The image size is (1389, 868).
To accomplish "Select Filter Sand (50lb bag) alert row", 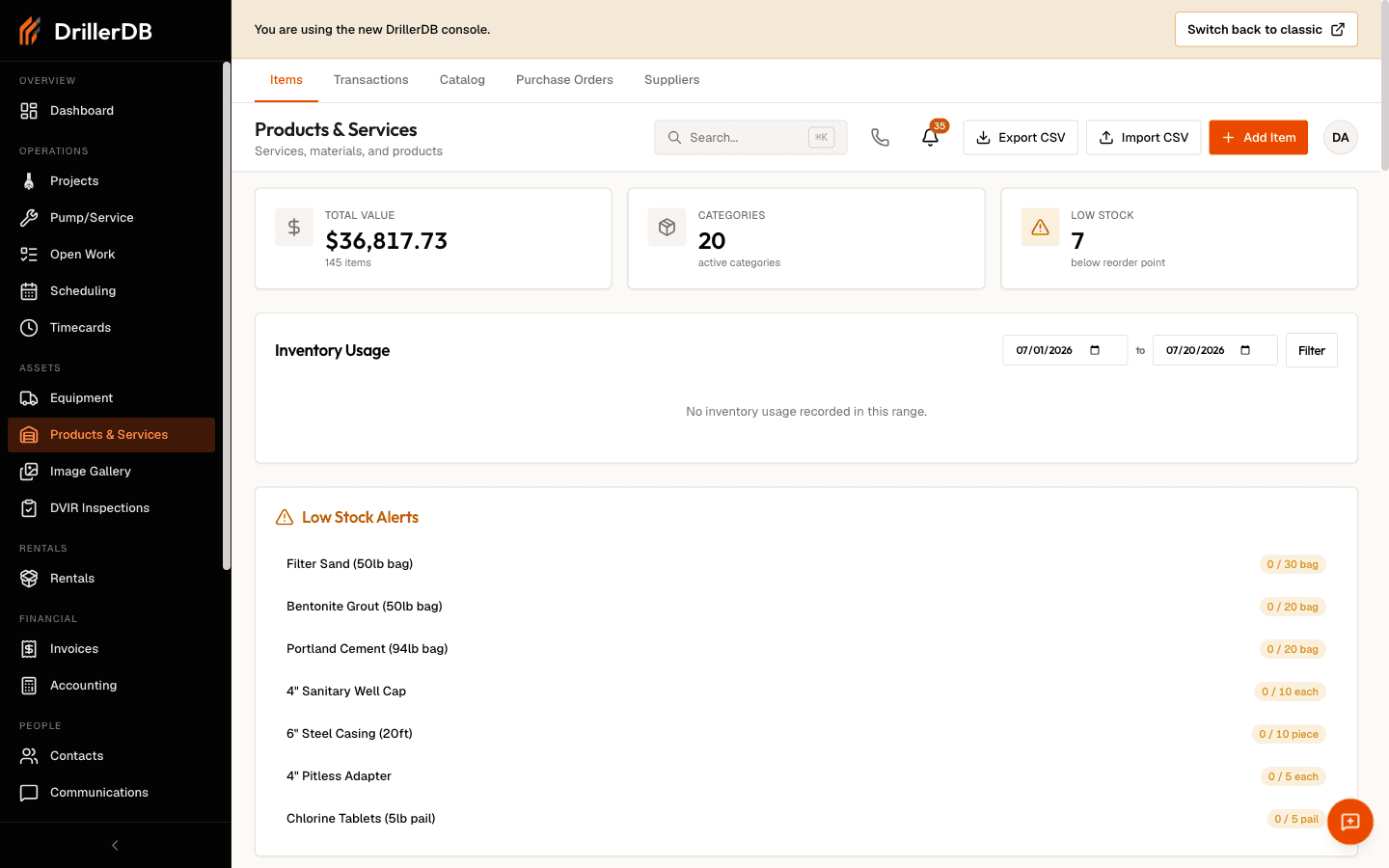I will tap(806, 564).
